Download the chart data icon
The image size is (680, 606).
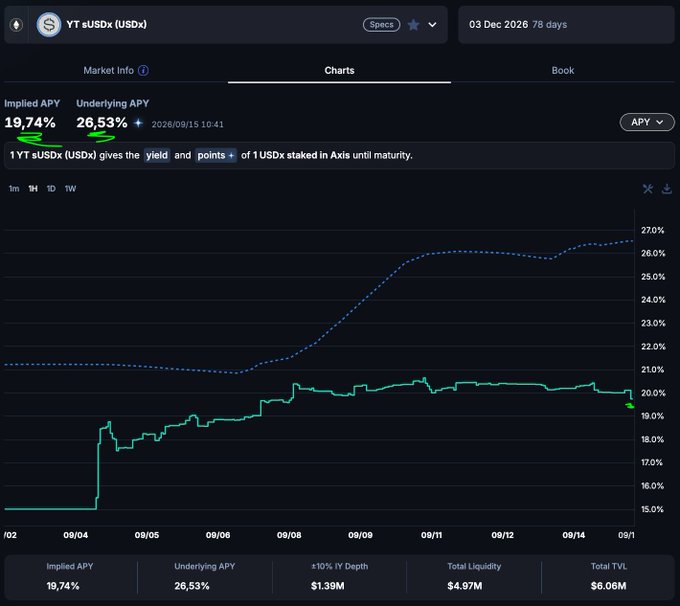pyautogui.click(x=667, y=189)
